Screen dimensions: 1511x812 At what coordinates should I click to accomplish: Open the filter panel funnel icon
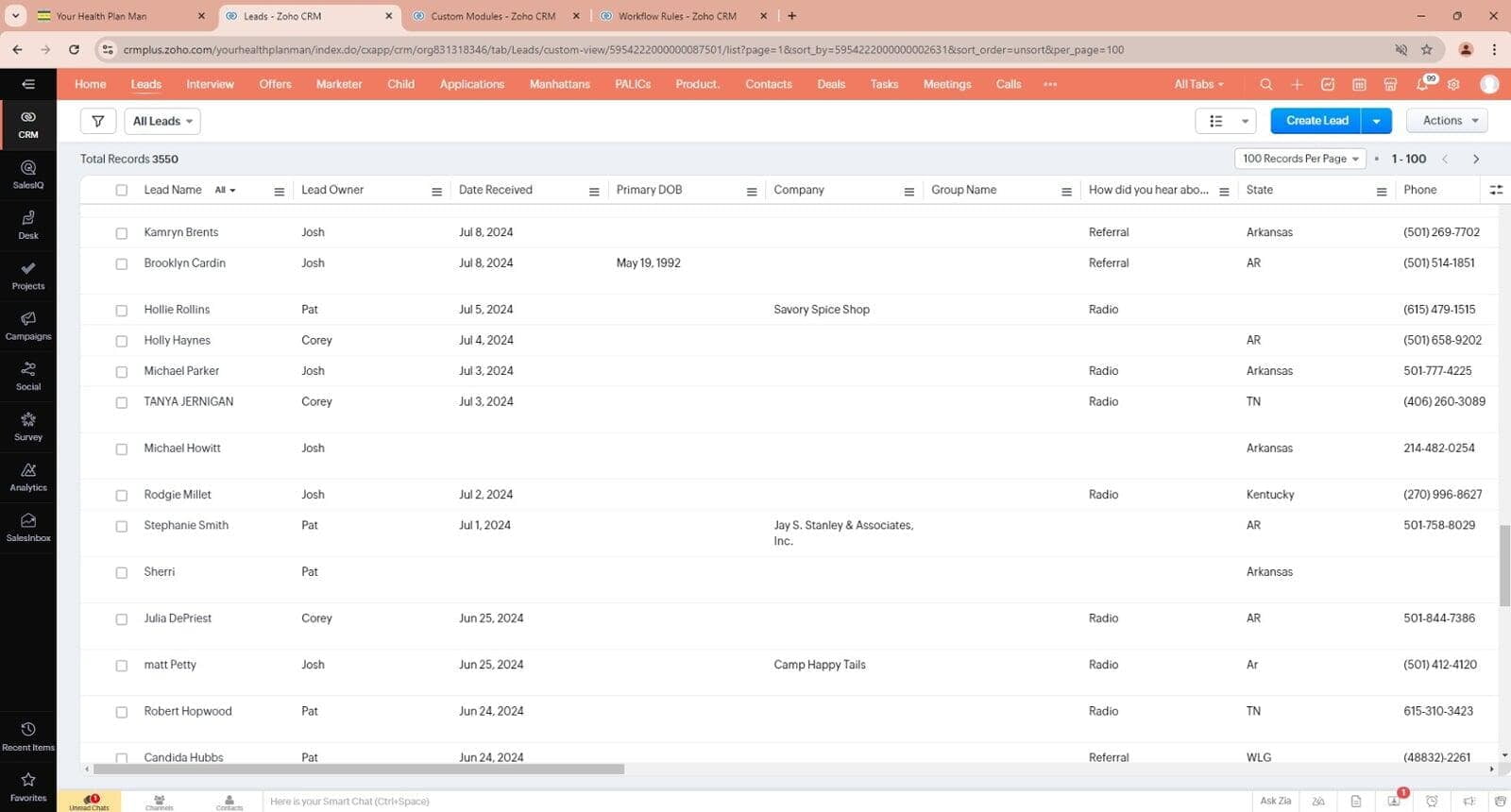tap(98, 121)
